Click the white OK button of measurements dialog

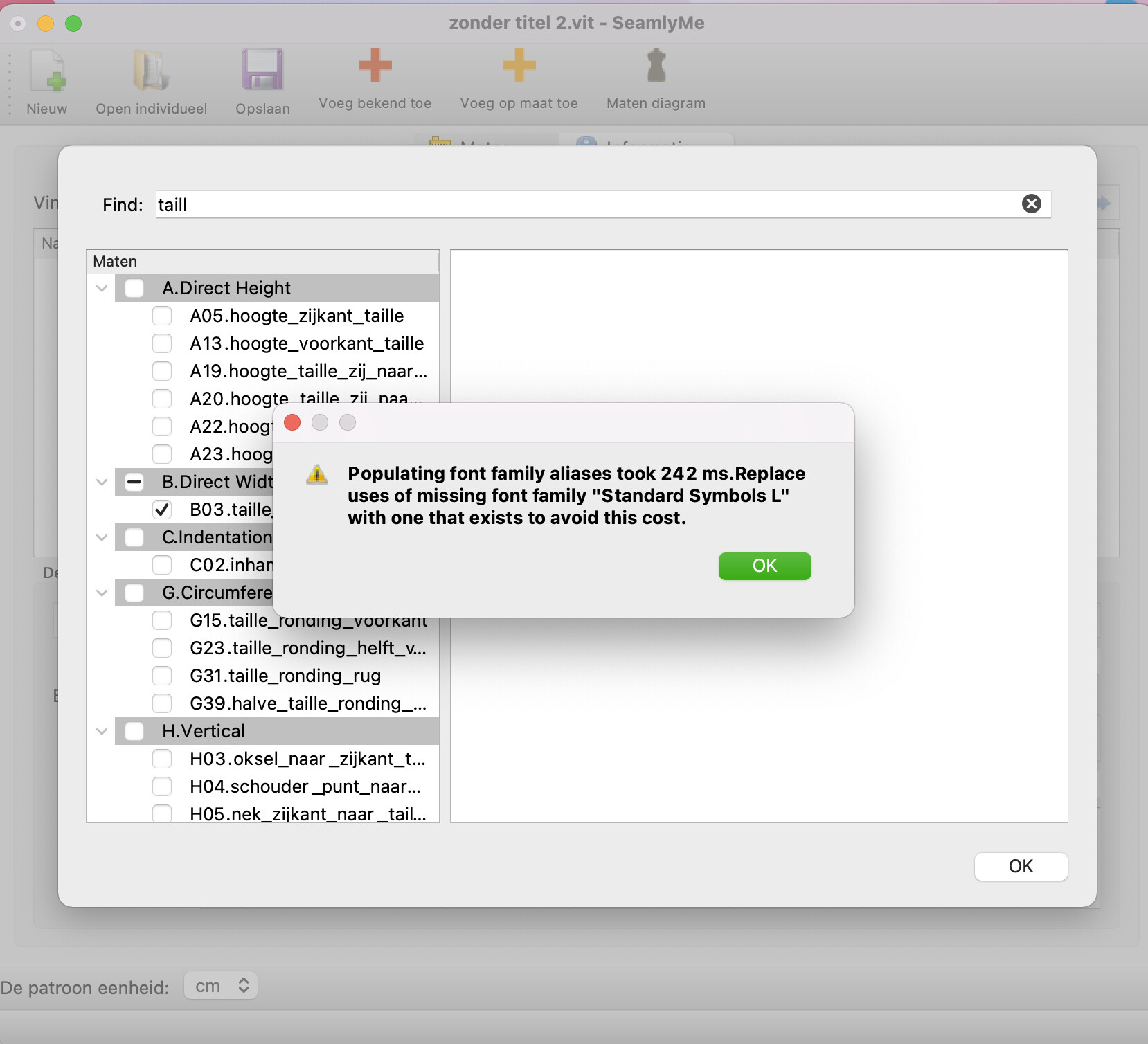coord(1020,866)
